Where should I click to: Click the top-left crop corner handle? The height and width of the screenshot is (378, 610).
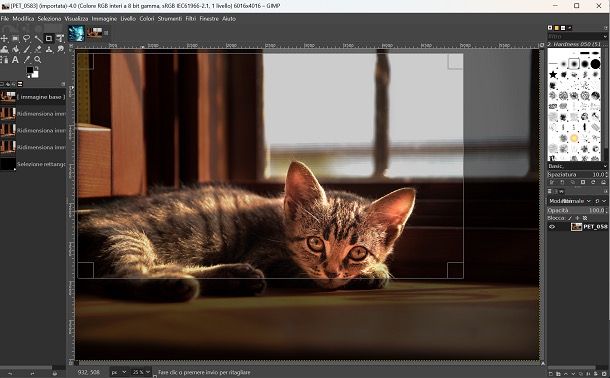(86, 61)
